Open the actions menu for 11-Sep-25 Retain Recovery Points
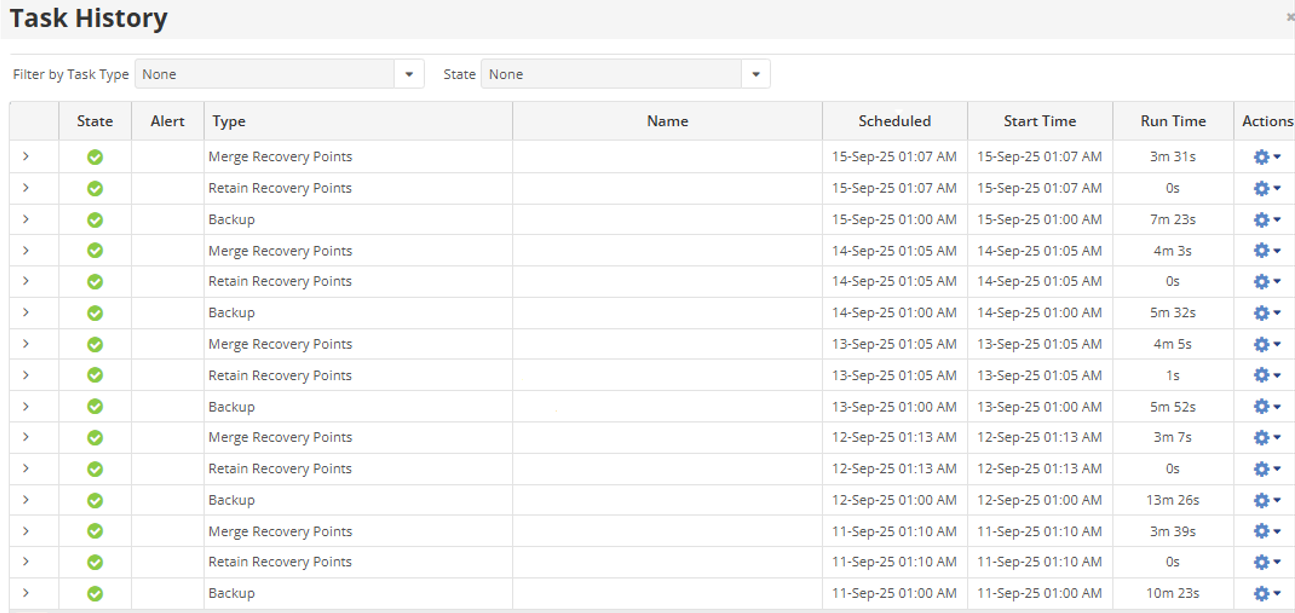Image resolution: width=1295 pixels, height=613 pixels. tap(1267, 562)
